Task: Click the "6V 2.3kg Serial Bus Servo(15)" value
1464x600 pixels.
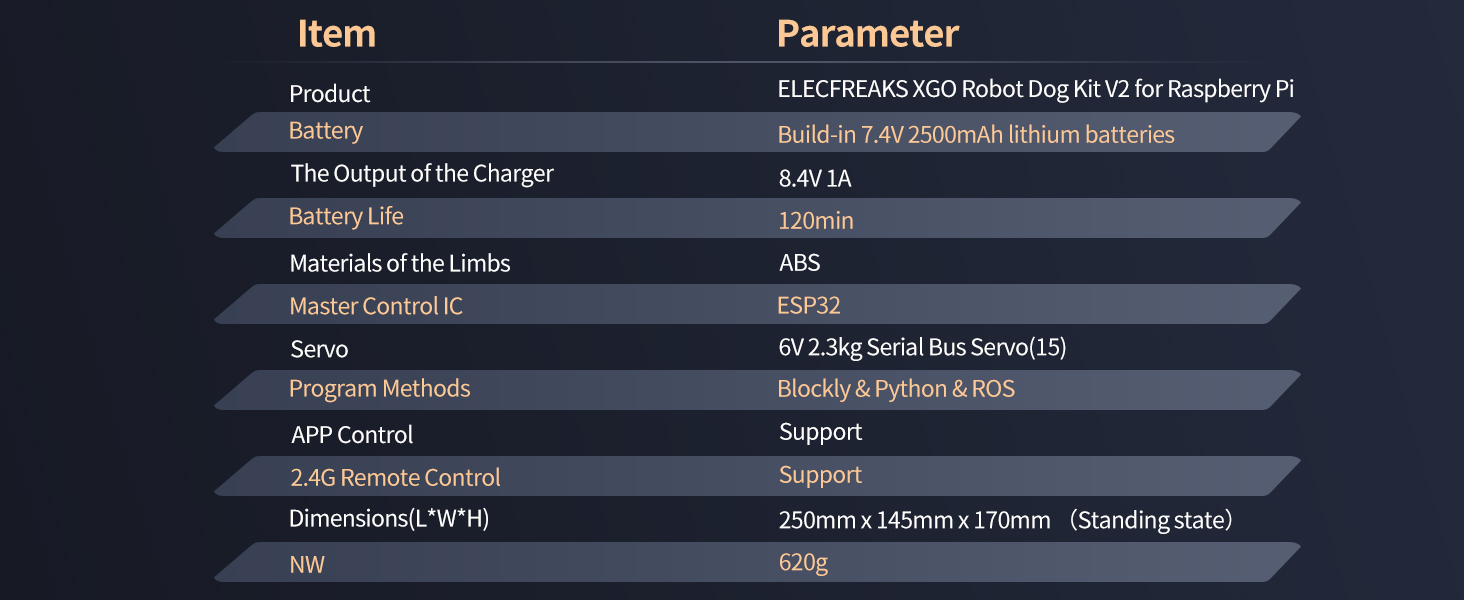Action: [x=922, y=348]
